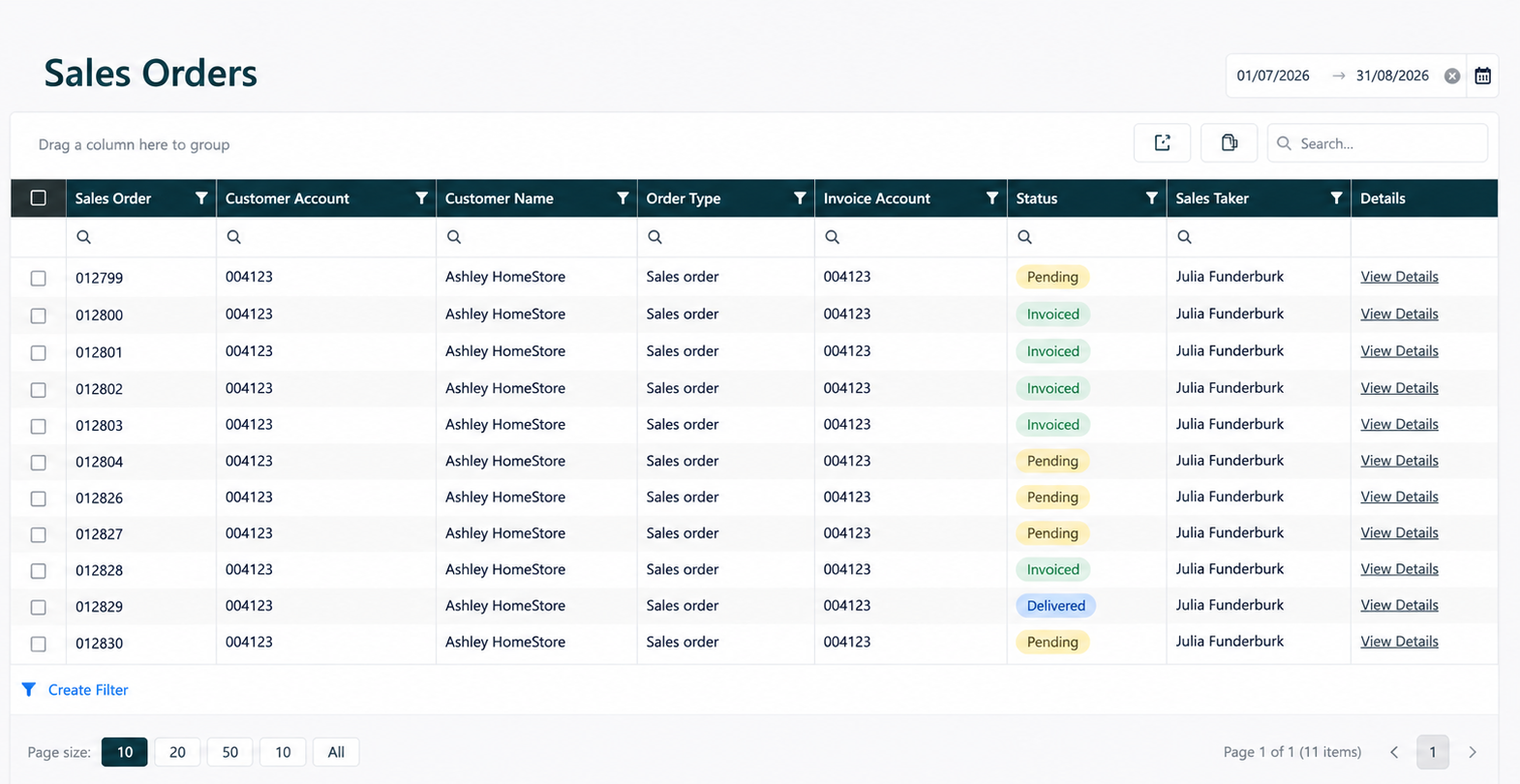This screenshot has height=784, width=1520.
Task: View Details for order 012799
Action: [1399, 277]
